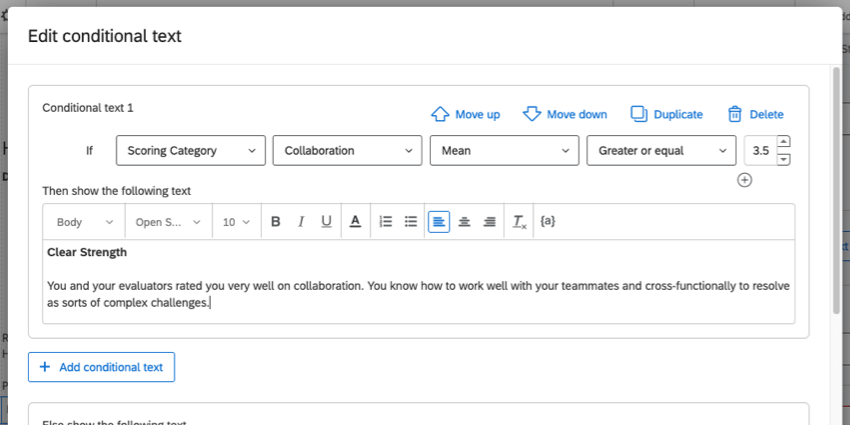Insert a numbered list
The image size is (850, 425).
(386, 222)
